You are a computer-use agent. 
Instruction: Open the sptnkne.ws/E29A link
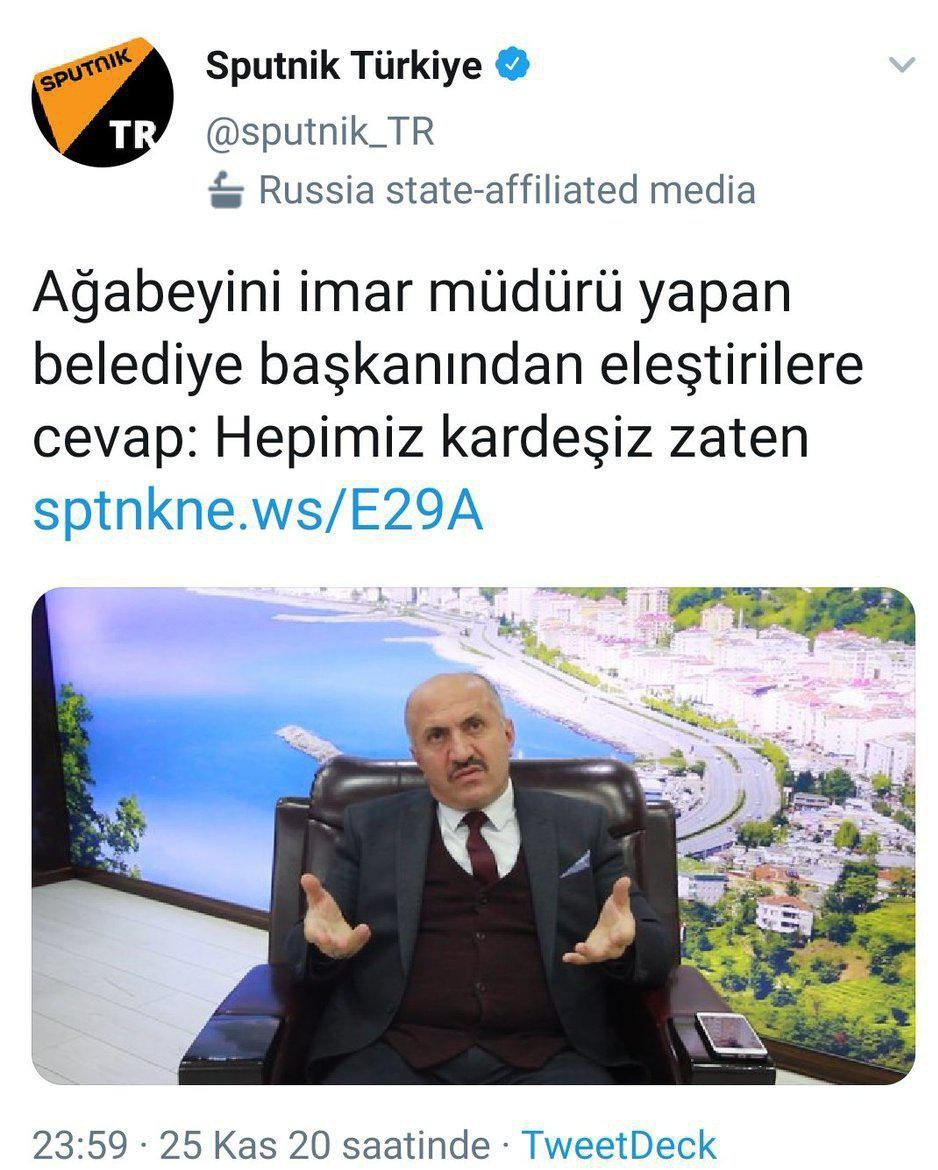258,512
